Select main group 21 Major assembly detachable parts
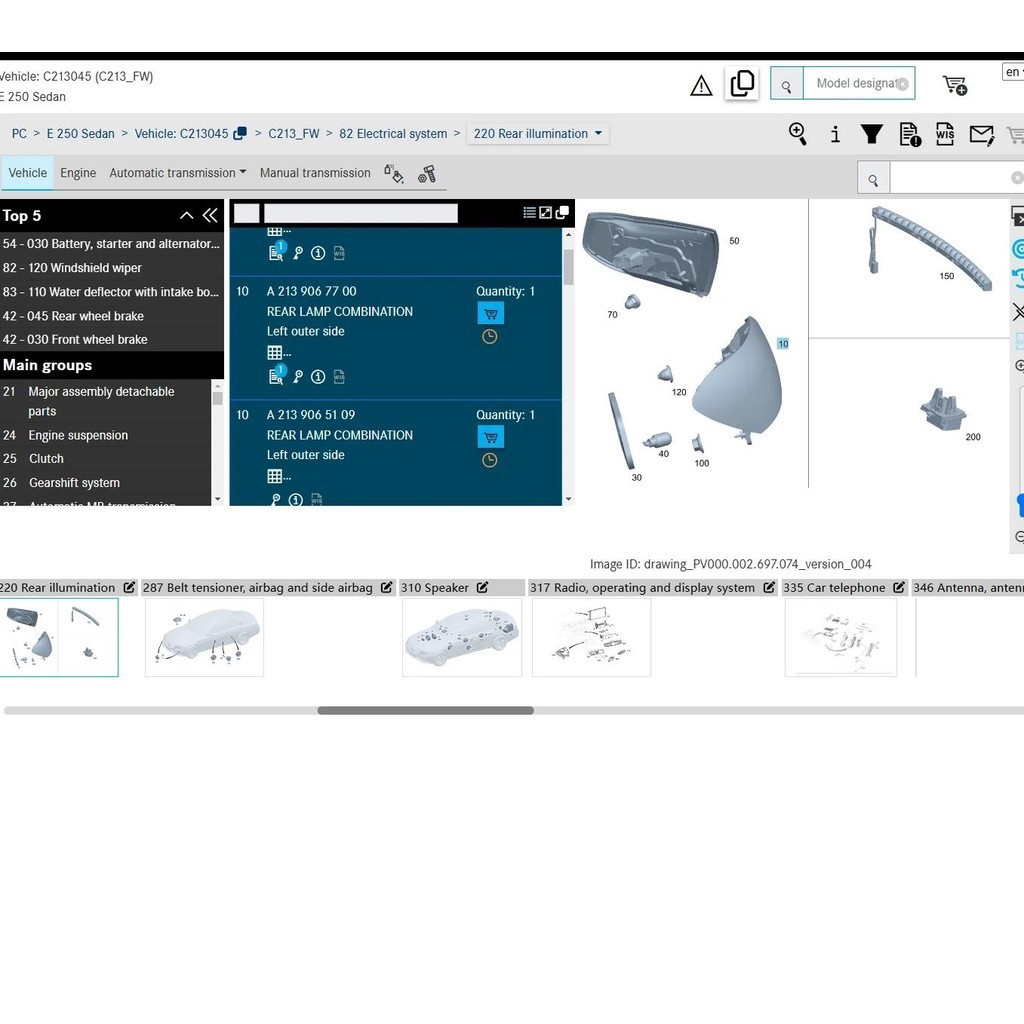The width and height of the screenshot is (1024, 1024). (x=105, y=401)
